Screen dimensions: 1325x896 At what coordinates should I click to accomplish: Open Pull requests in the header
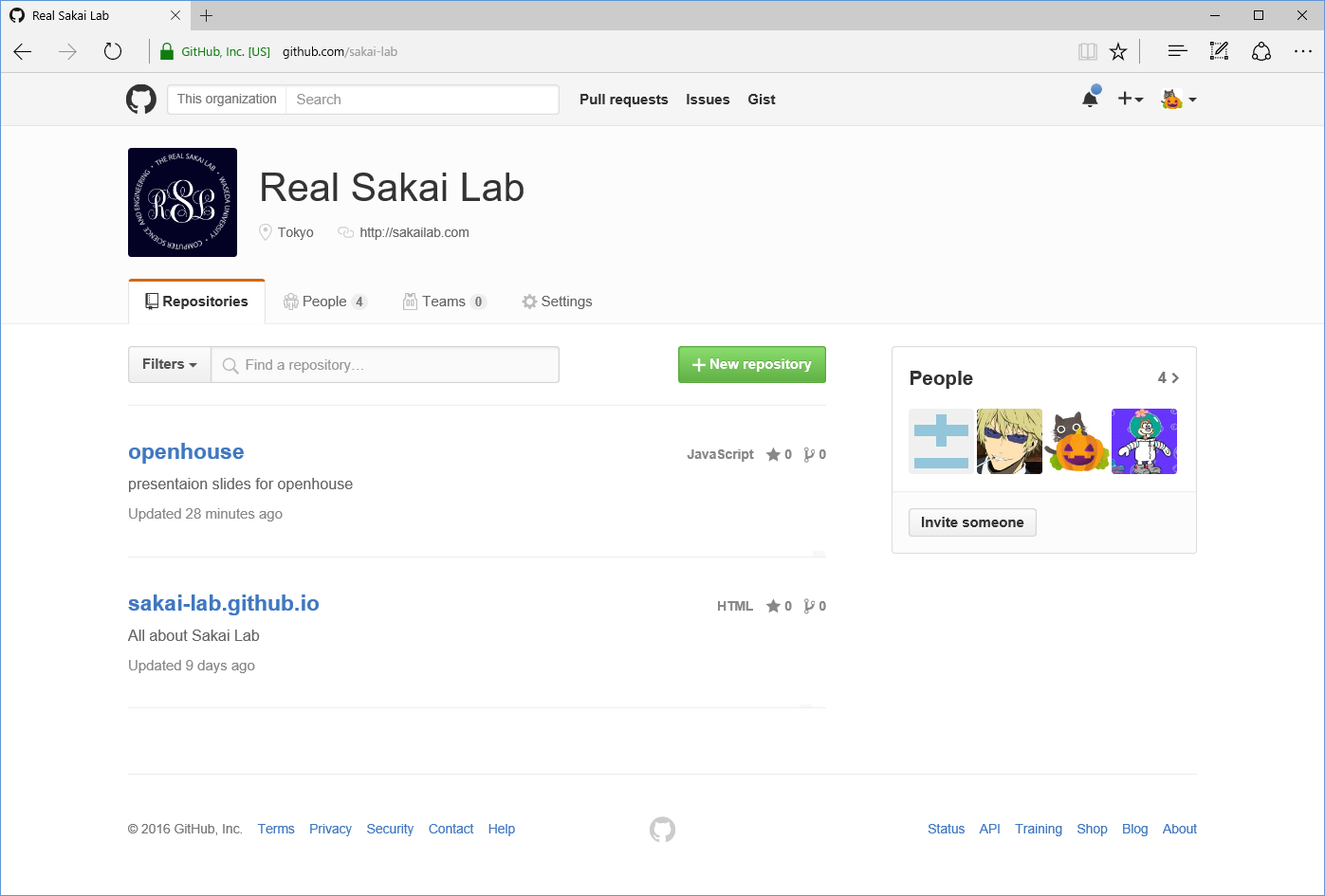tap(624, 100)
